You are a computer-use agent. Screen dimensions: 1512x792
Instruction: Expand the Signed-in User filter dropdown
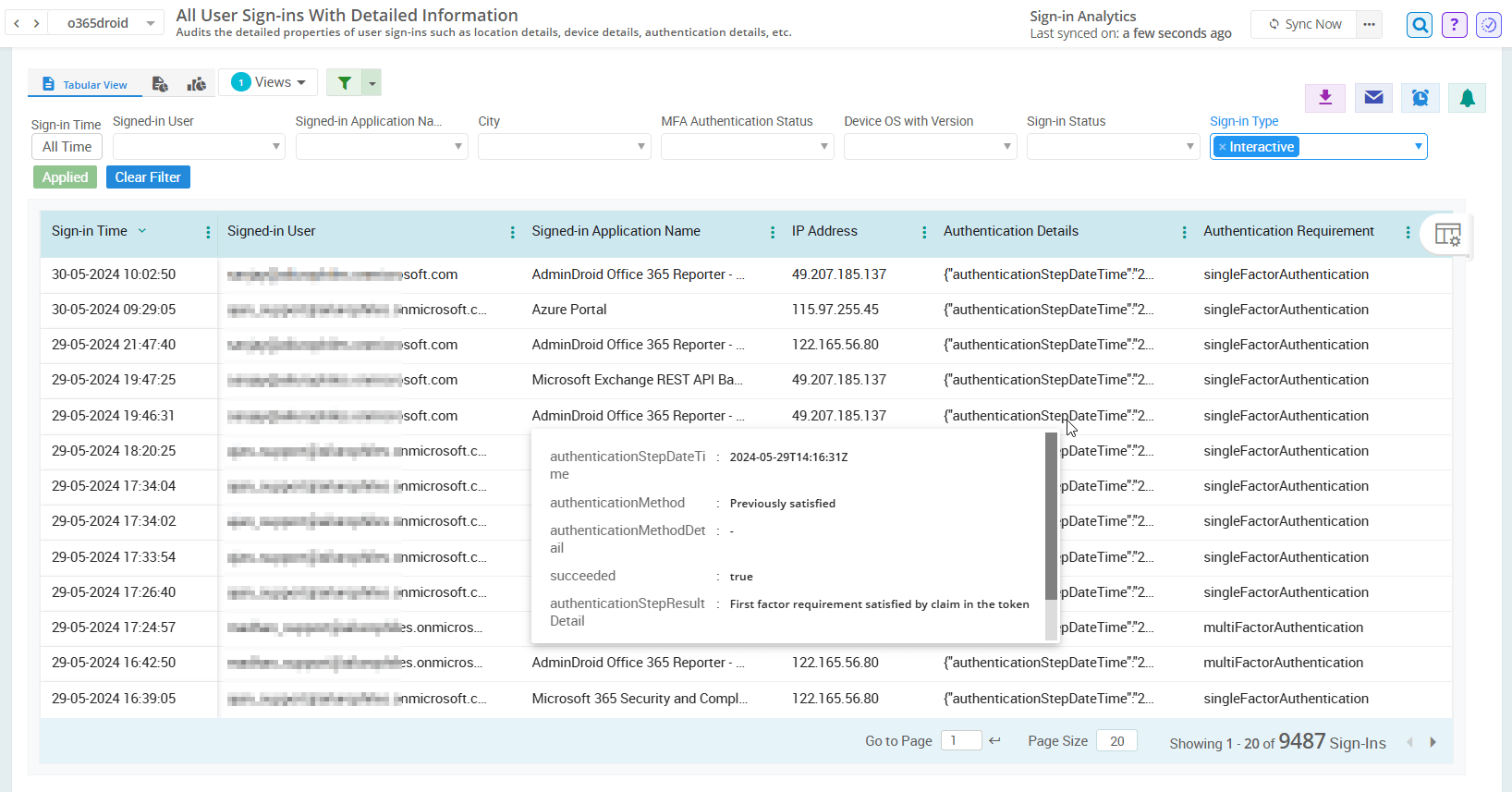(199, 147)
